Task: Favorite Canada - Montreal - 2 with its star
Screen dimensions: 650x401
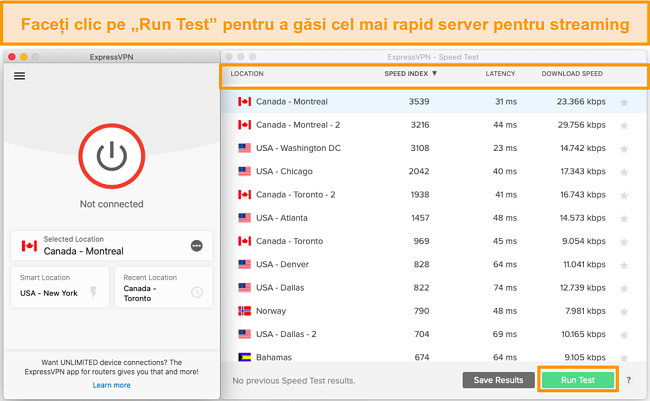Action: (x=624, y=125)
